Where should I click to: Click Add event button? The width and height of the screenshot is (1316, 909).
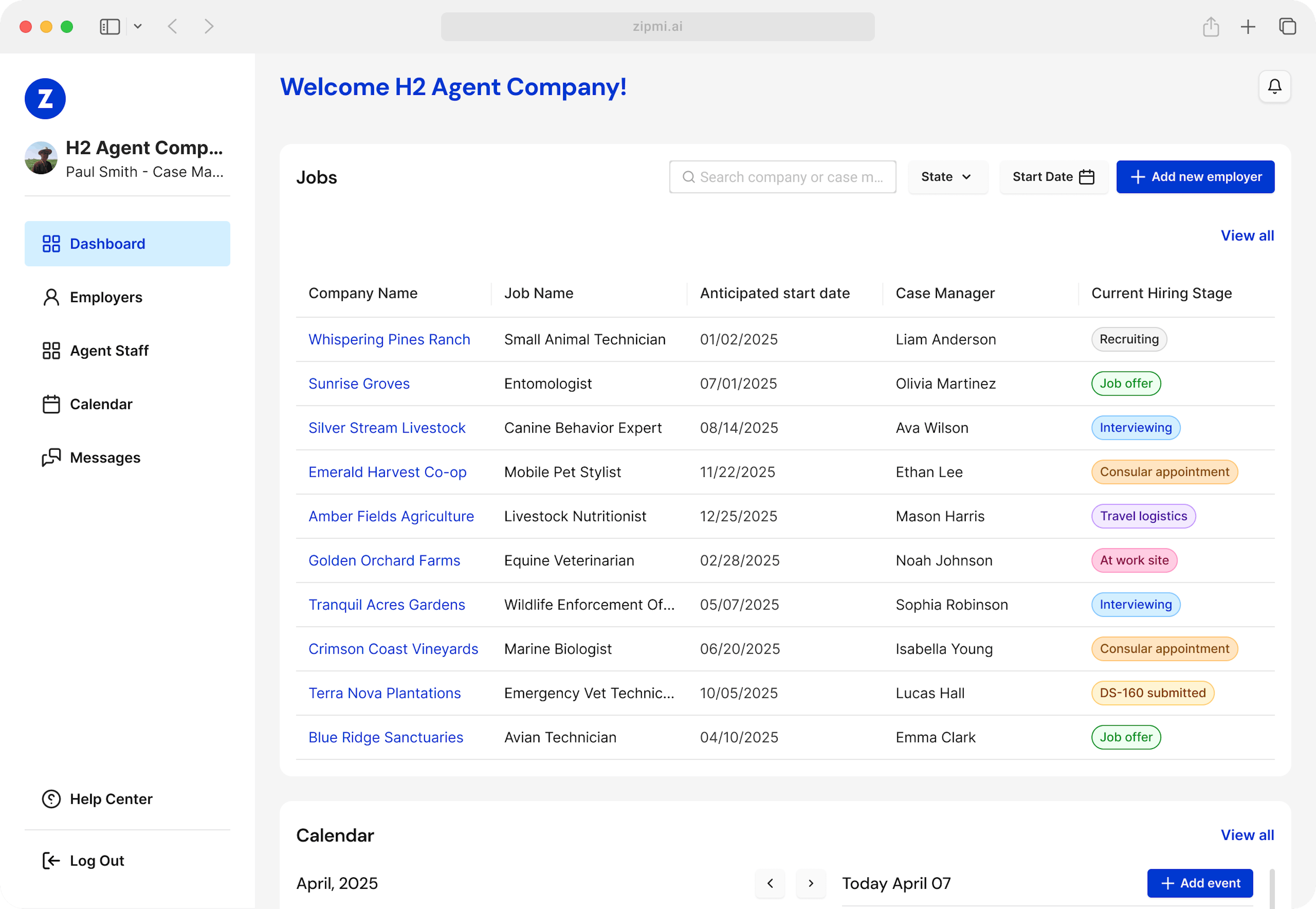pos(1200,883)
